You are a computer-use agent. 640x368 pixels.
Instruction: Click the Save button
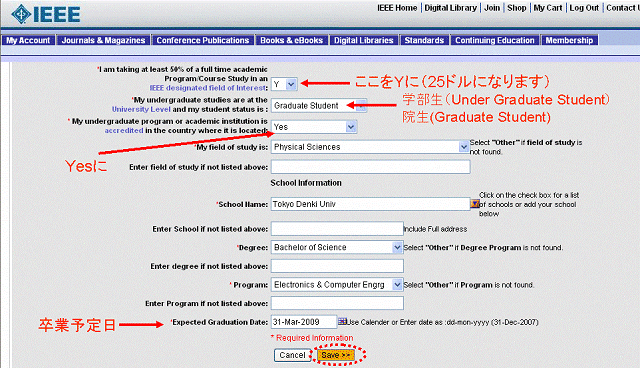336,355
